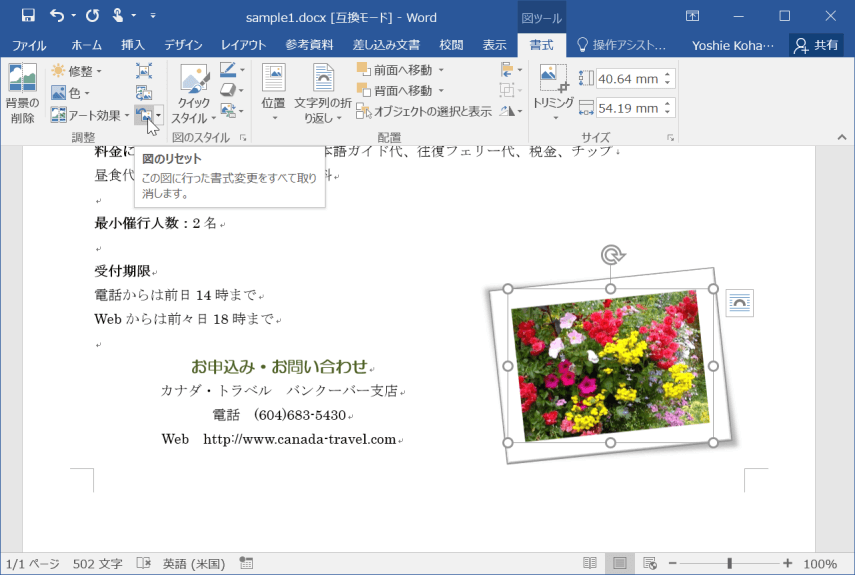Click 前面へ移動 bring forward

point(395,70)
